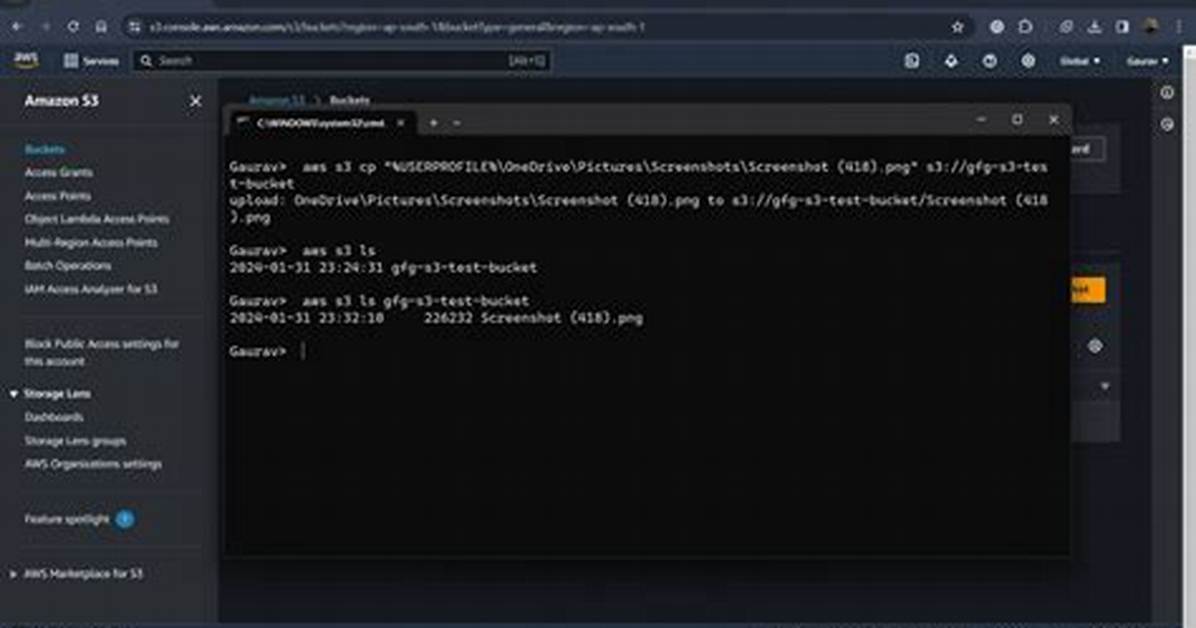Reload the page with the browser refresh icon
1196x628 pixels.
click(73, 27)
